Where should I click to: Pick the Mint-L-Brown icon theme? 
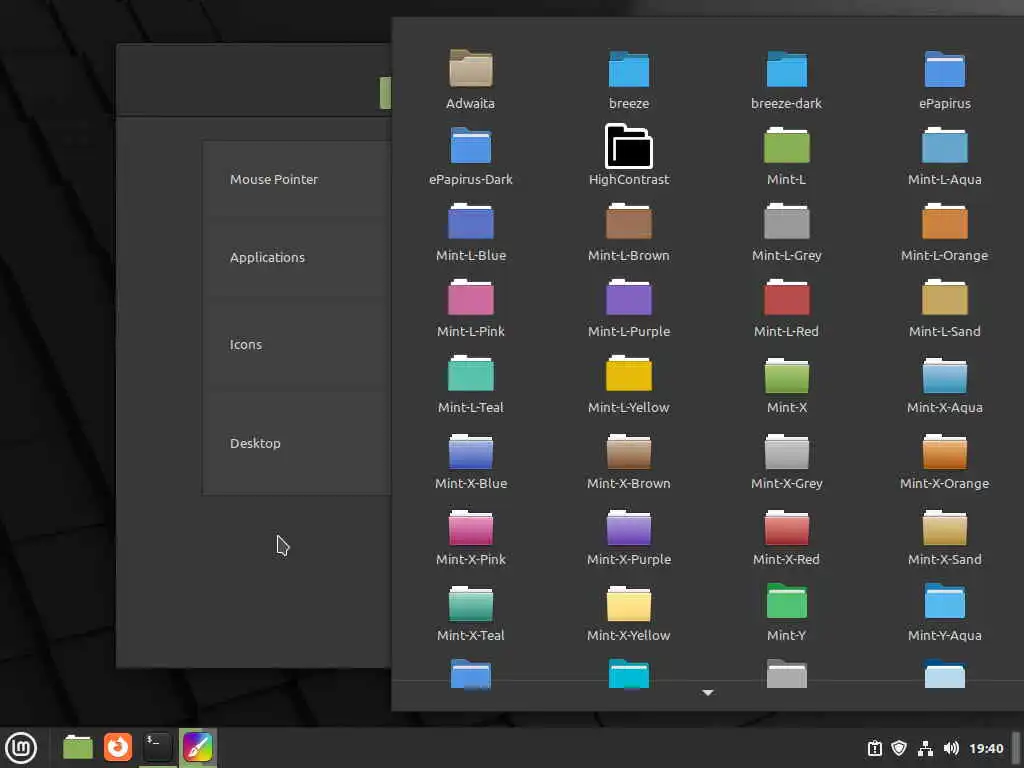[628, 232]
